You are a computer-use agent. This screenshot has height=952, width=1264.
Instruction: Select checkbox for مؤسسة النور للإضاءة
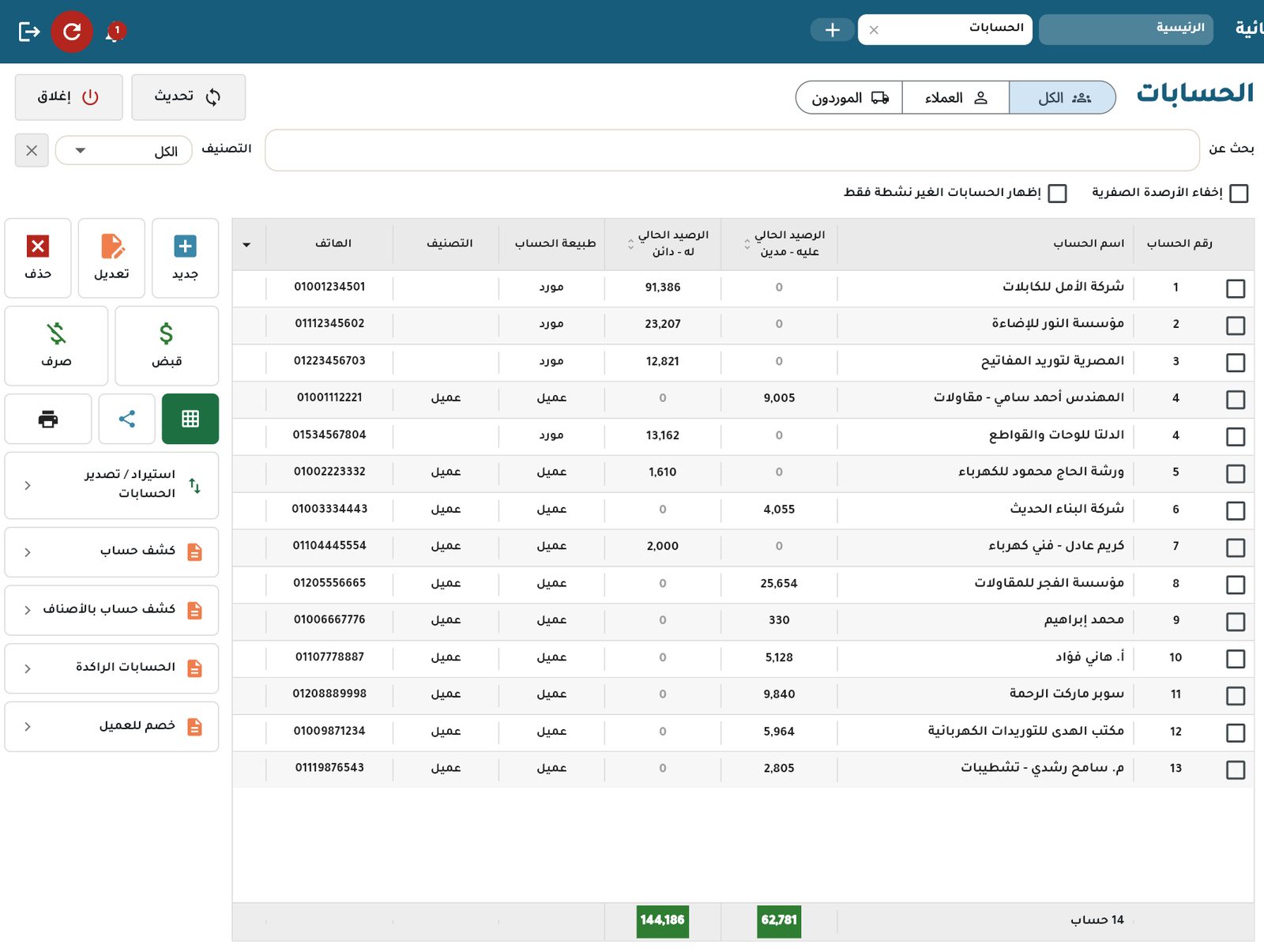(x=1236, y=325)
